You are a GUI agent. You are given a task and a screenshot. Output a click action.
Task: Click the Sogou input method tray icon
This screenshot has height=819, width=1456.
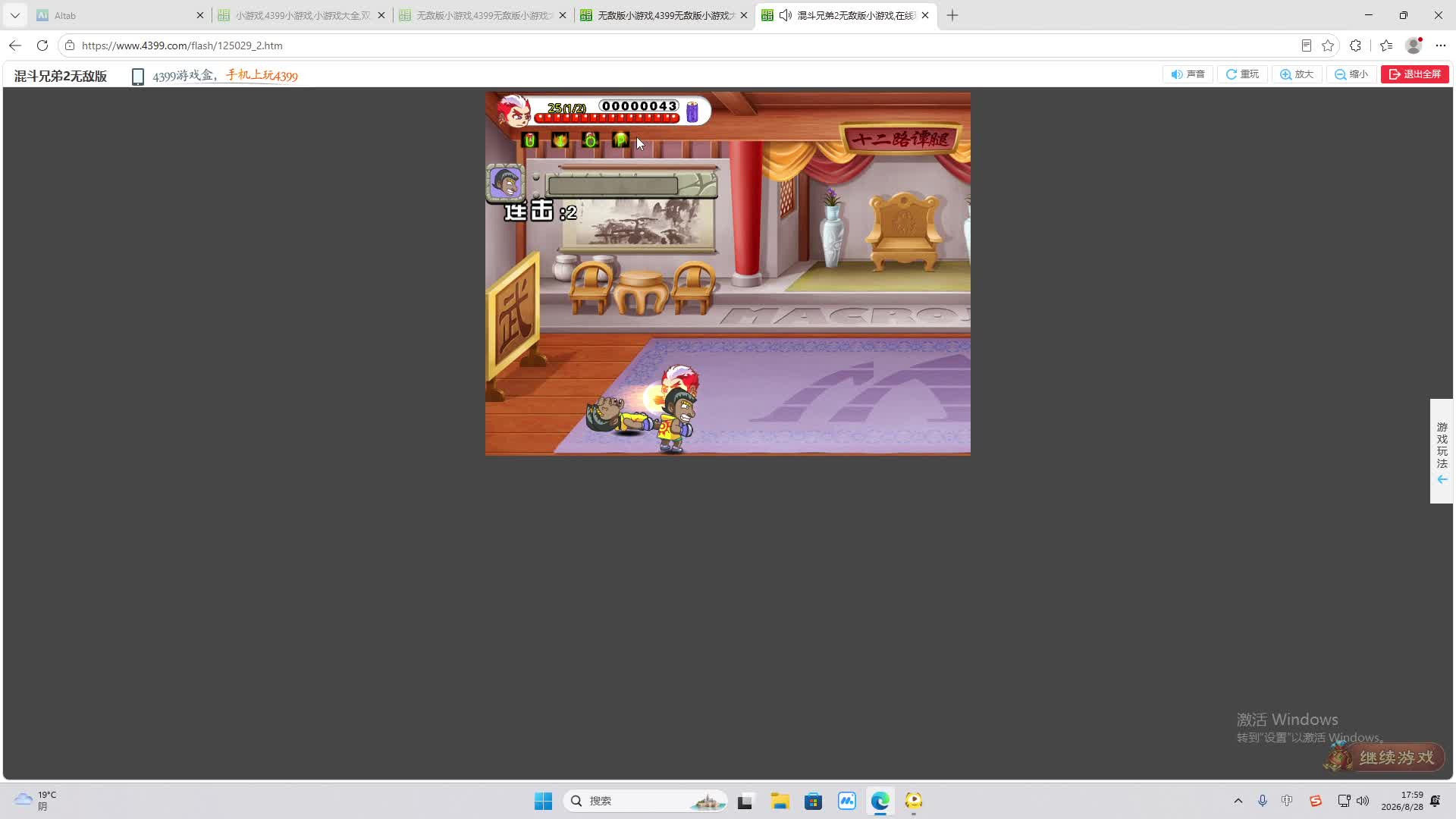[x=1316, y=801]
